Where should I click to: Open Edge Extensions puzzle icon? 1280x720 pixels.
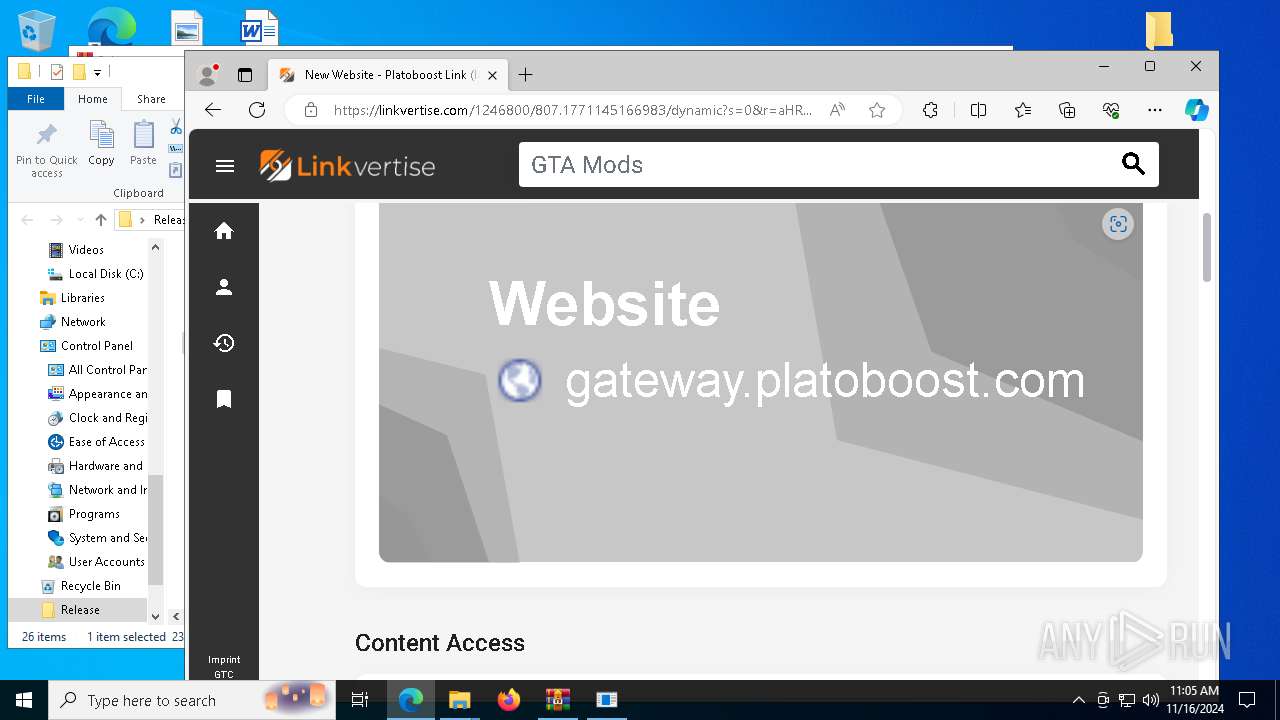point(930,110)
